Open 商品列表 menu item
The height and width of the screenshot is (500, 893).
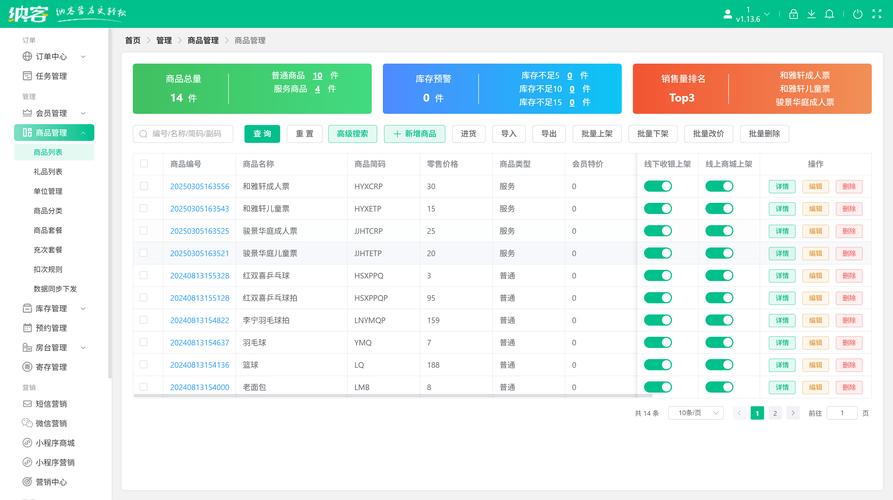pyautogui.click(x=54, y=152)
